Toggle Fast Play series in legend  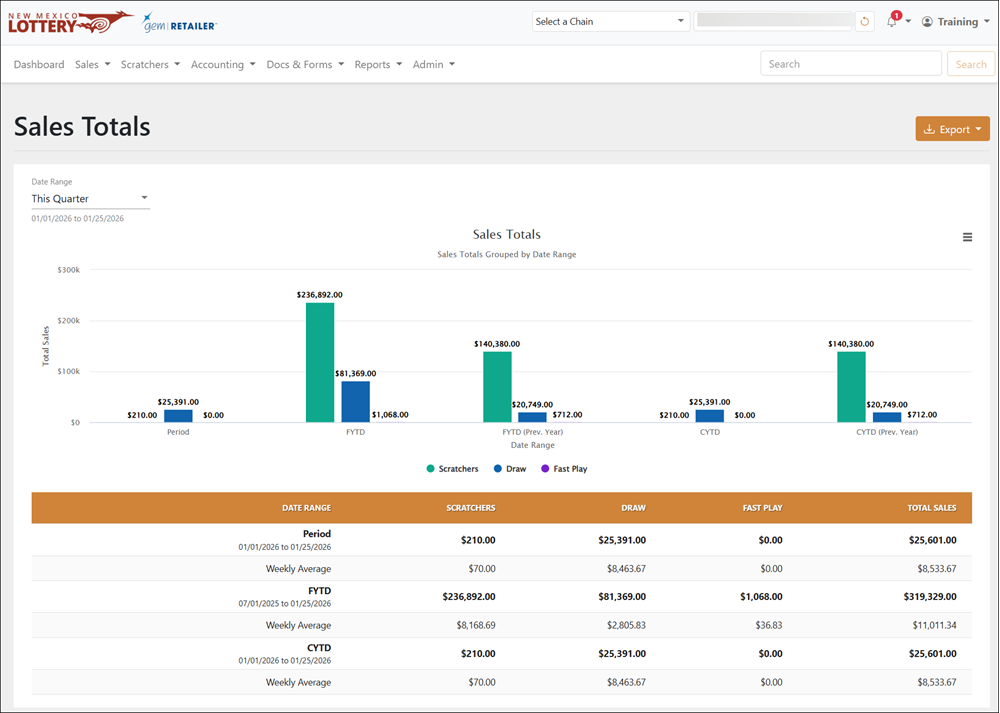point(564,469)
